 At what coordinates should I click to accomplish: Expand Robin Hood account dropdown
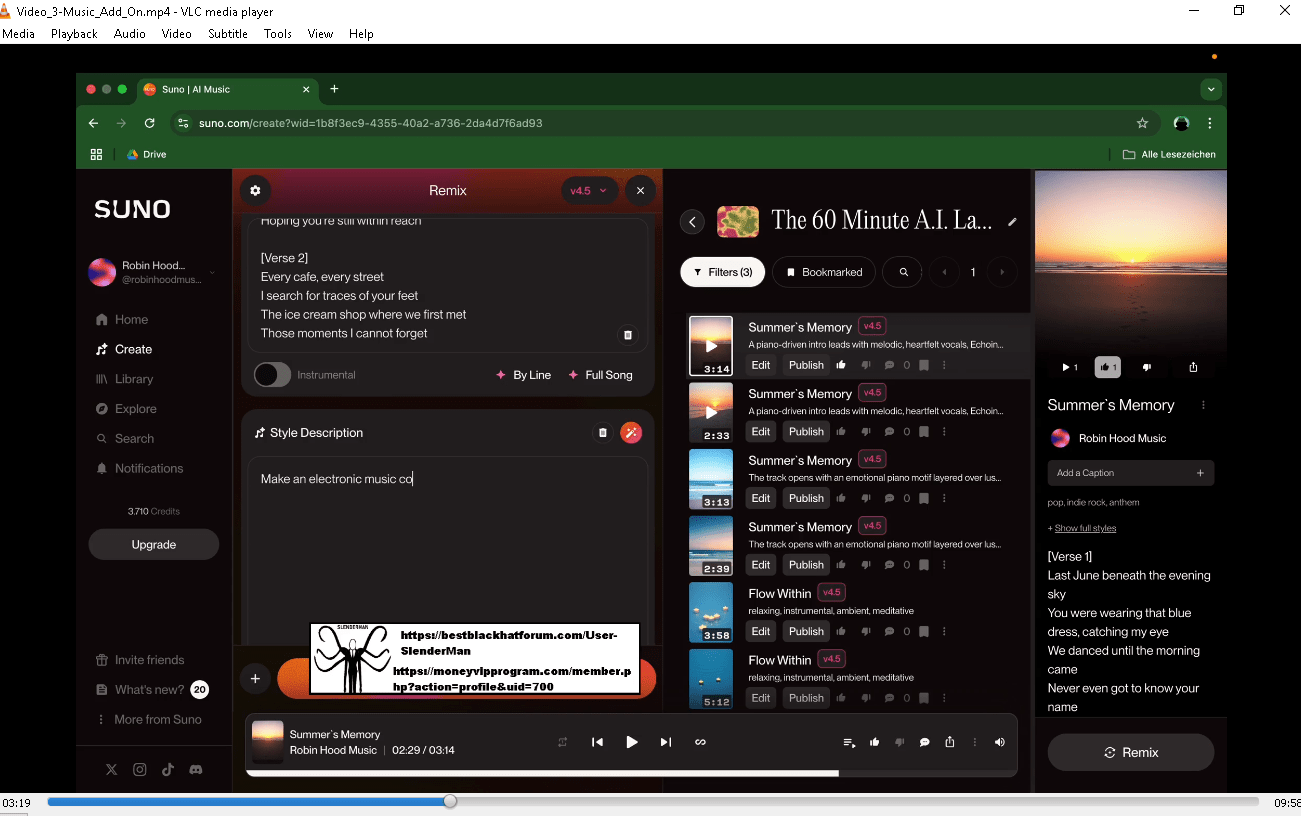click(x=212, y=272)
